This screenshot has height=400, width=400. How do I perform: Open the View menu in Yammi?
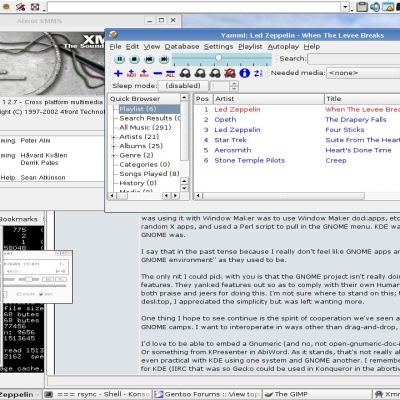(x=152, y=47)
